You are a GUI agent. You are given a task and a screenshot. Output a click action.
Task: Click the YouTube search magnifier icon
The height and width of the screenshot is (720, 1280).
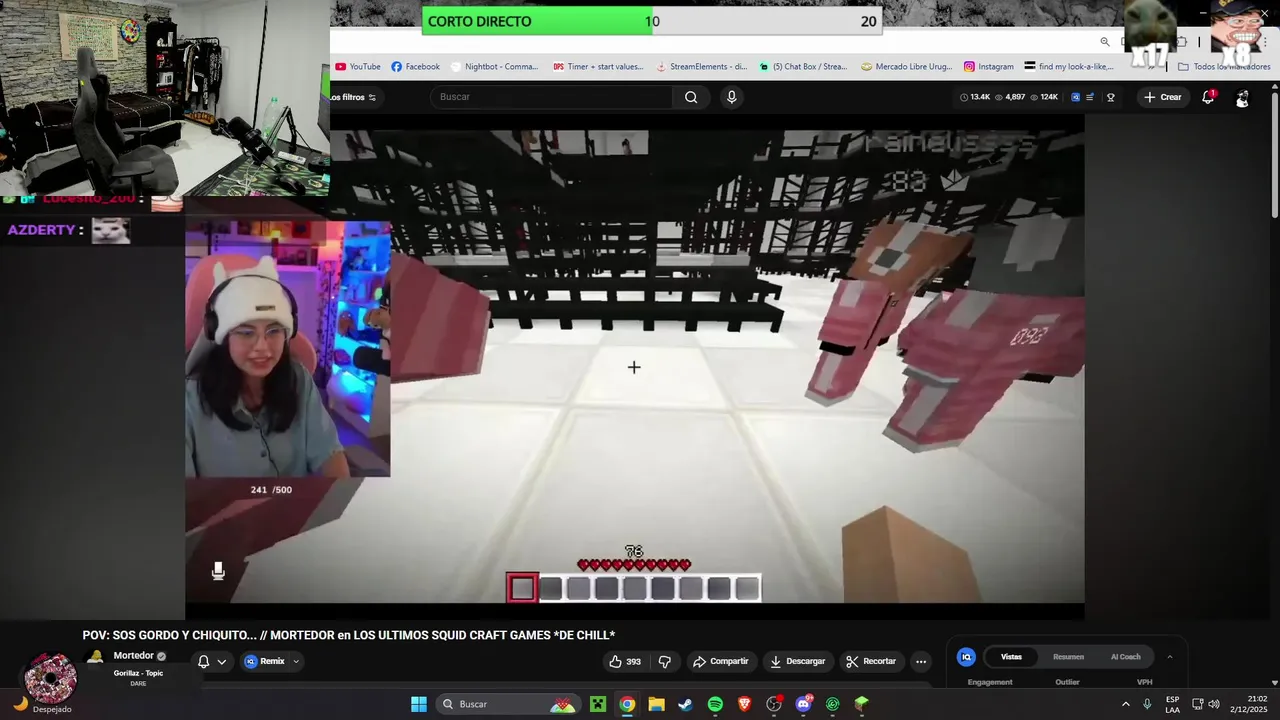691,97
